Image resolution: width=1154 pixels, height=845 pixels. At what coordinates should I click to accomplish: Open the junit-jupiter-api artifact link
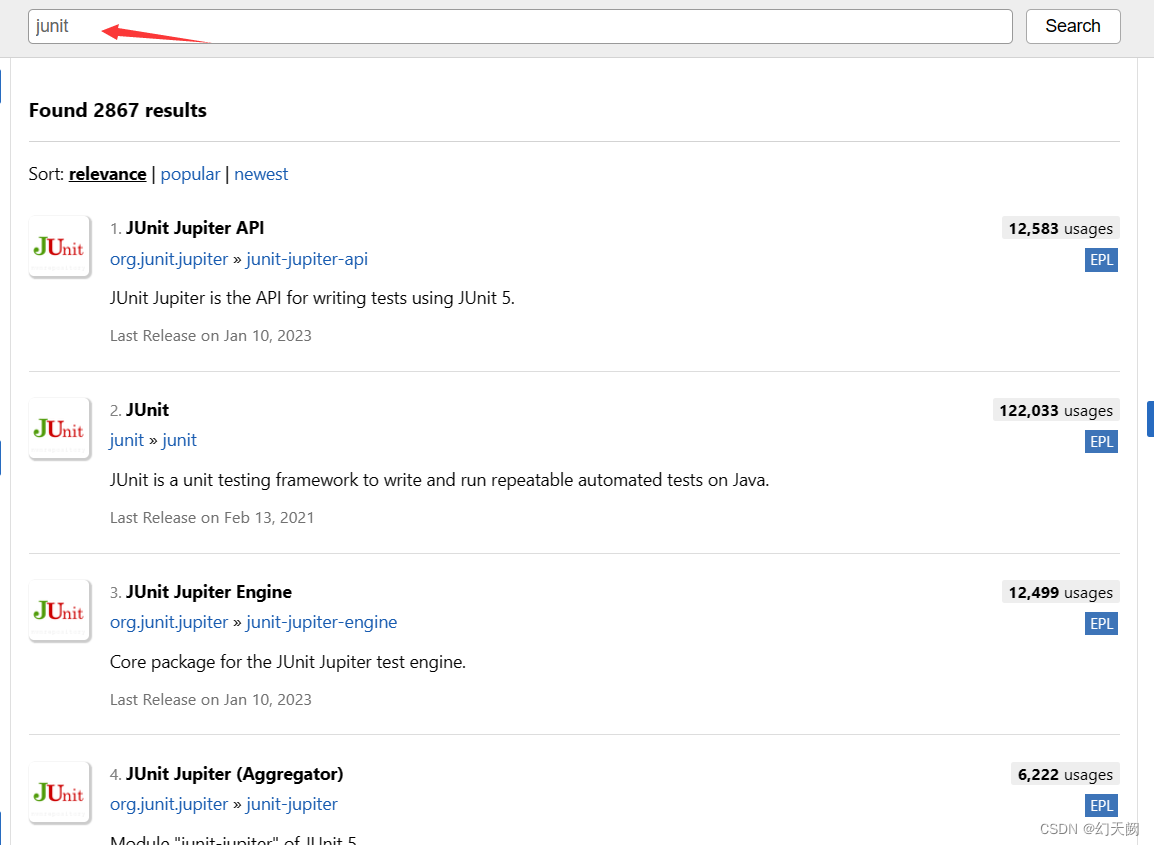pos(307,259)
